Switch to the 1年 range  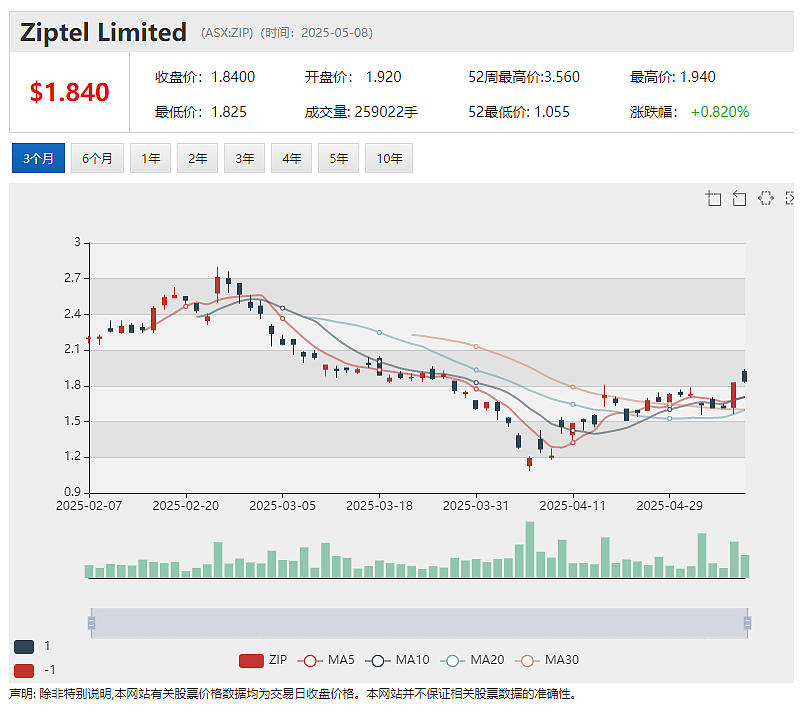pos(150,158)
